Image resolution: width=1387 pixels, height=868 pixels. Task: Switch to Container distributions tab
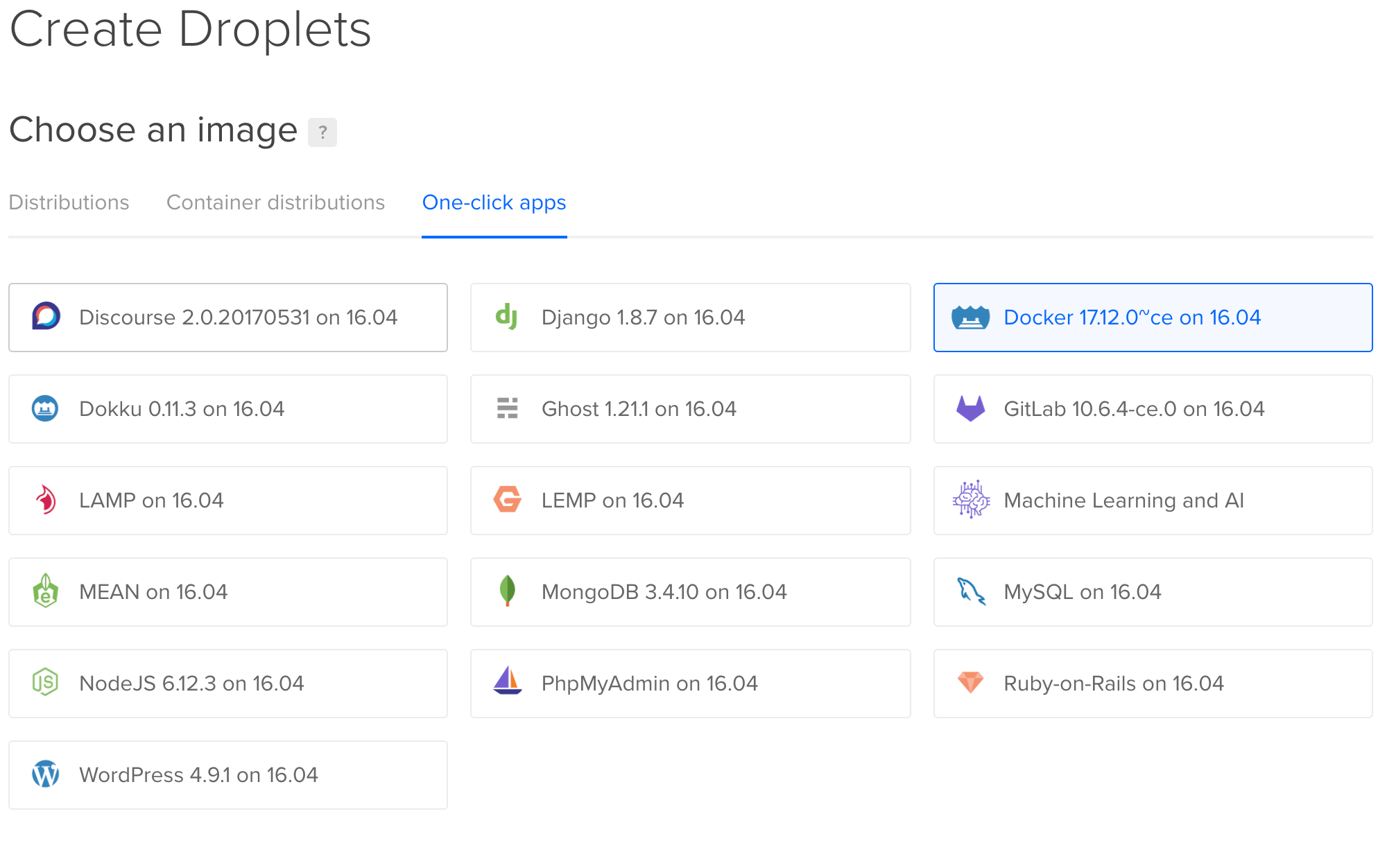coord(275,202)
